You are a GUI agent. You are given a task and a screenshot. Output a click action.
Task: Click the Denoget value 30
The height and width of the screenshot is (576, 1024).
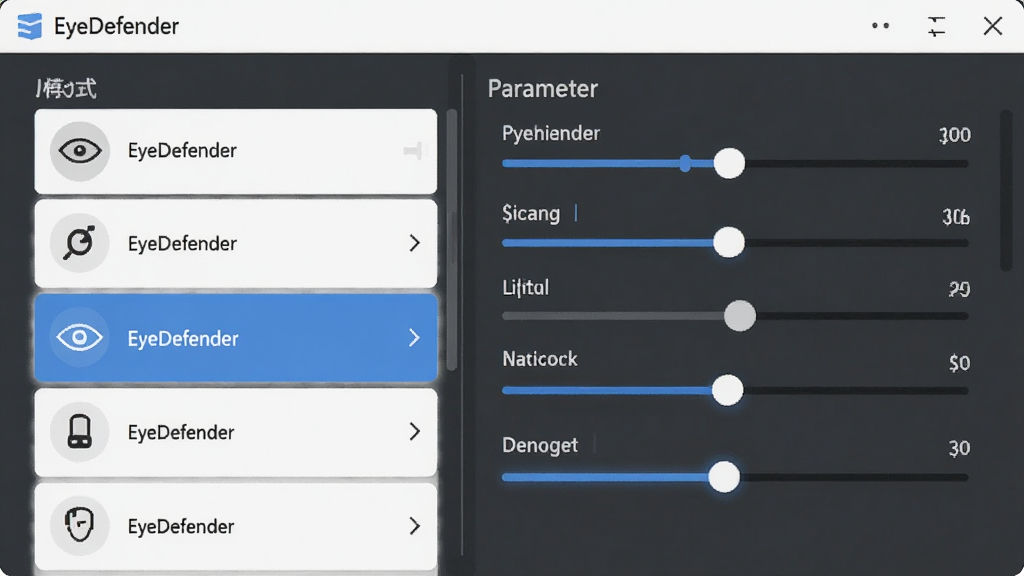click(959, 448)
